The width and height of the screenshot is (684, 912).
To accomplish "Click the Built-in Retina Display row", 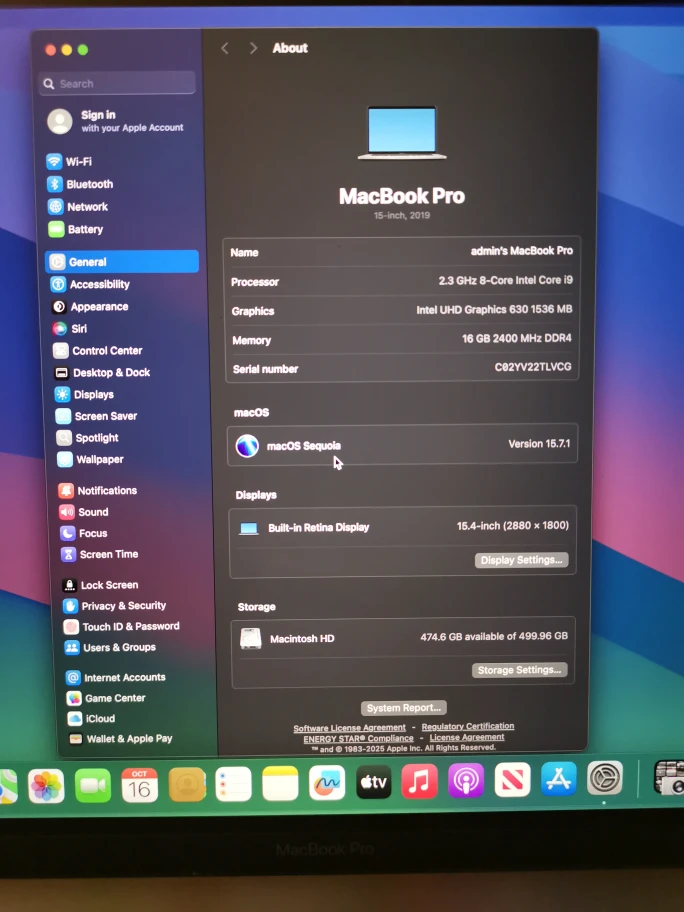I will [x=403, y=527].
